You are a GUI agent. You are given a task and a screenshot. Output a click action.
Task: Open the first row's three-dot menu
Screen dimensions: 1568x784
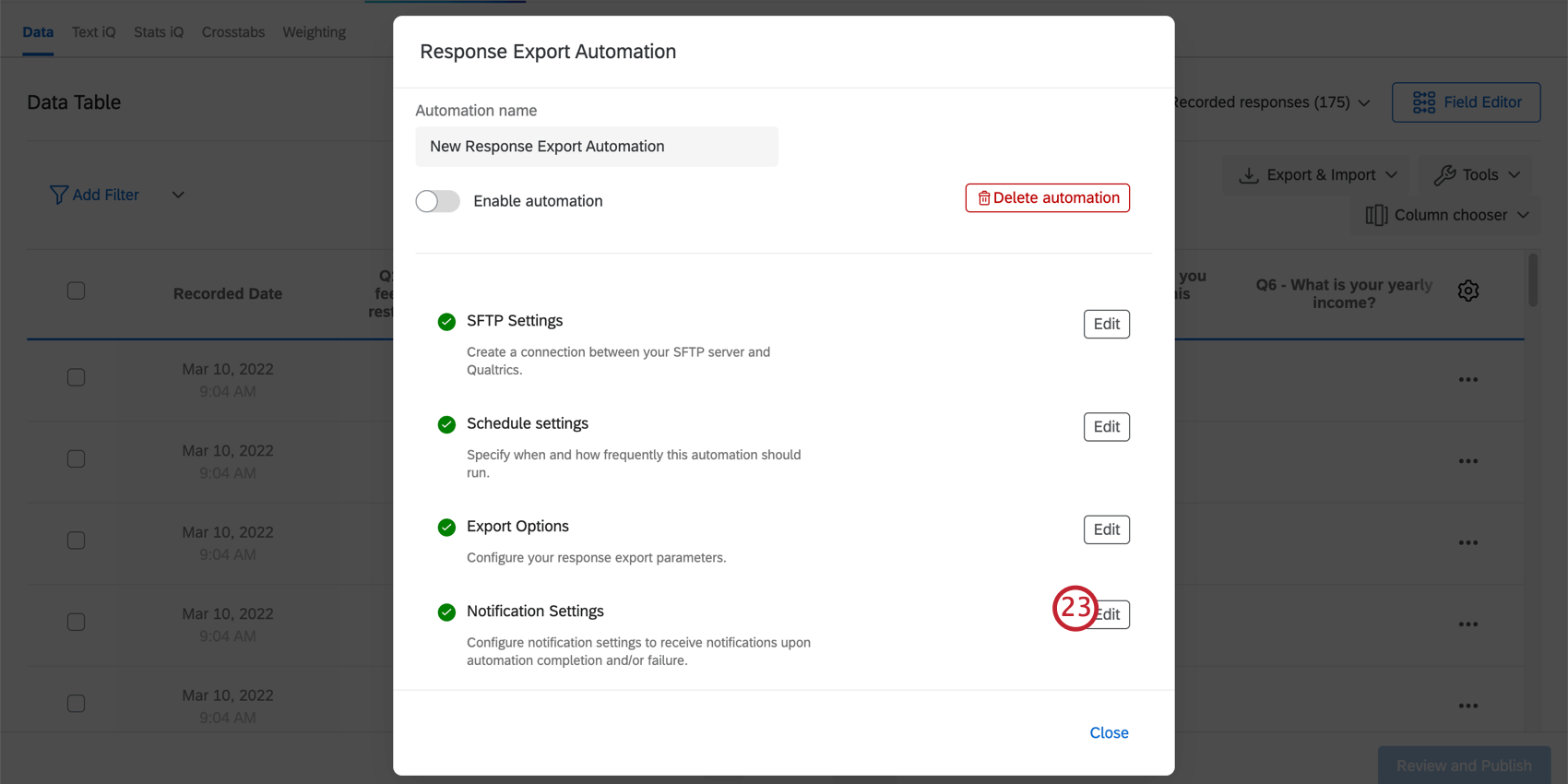(1467, 380)
